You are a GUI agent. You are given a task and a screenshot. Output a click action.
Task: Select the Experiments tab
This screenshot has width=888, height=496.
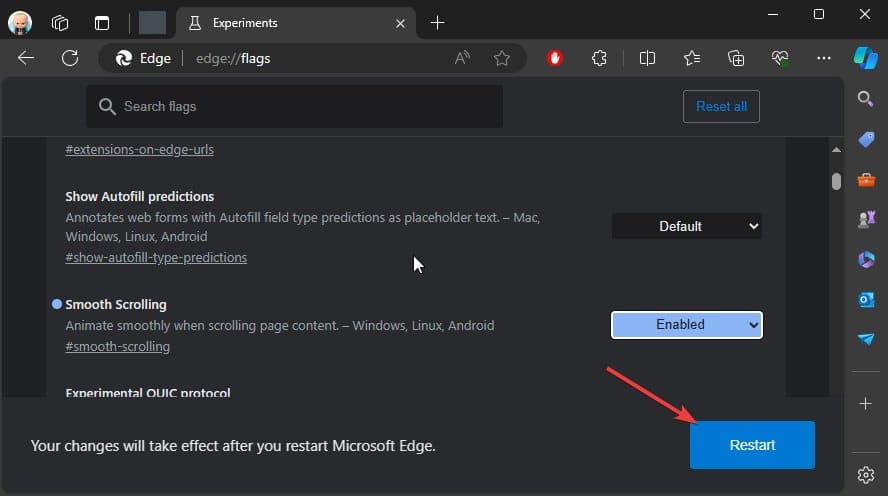coord(296,23)
